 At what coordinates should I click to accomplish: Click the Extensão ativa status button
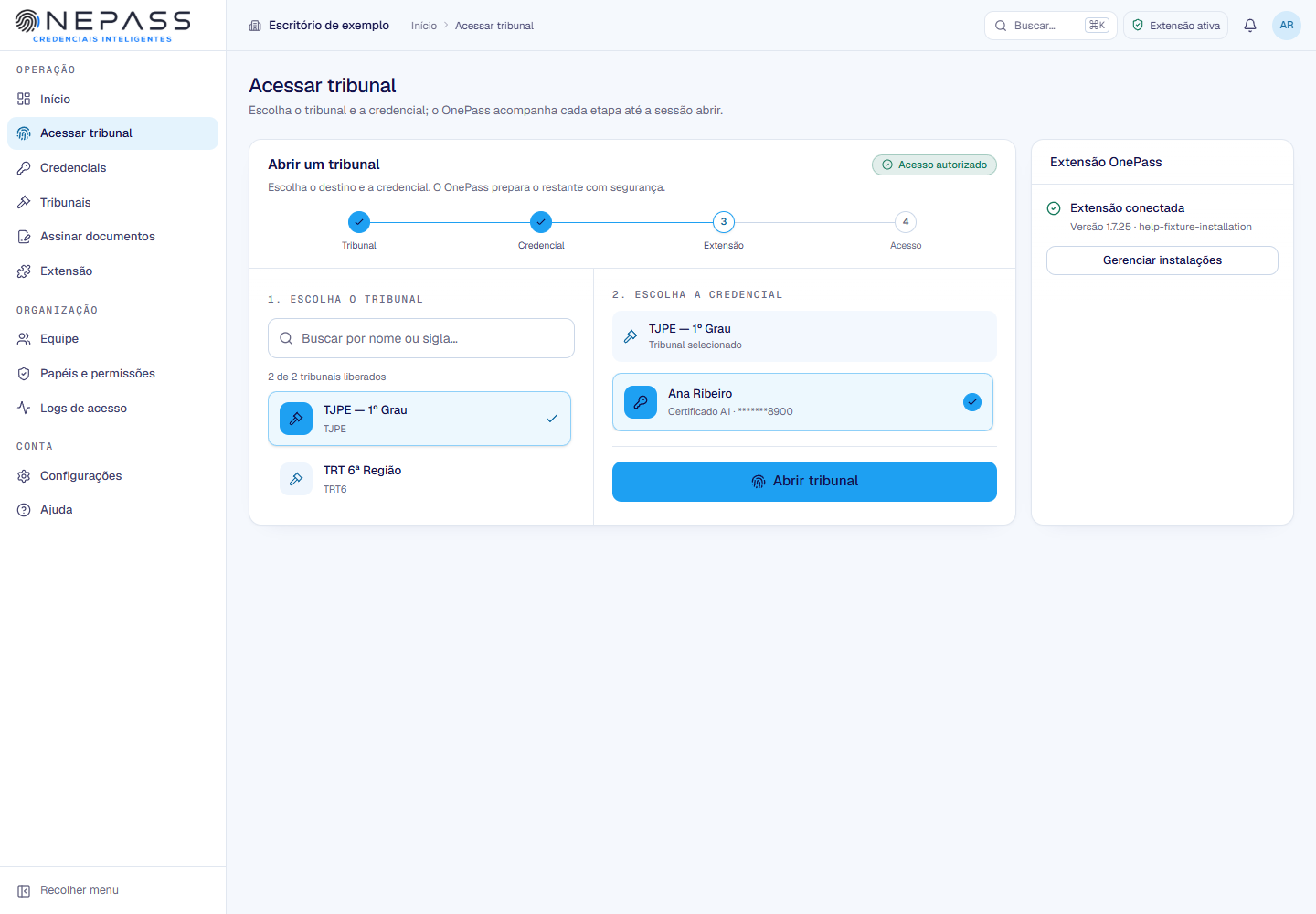tap(1176, 26)
